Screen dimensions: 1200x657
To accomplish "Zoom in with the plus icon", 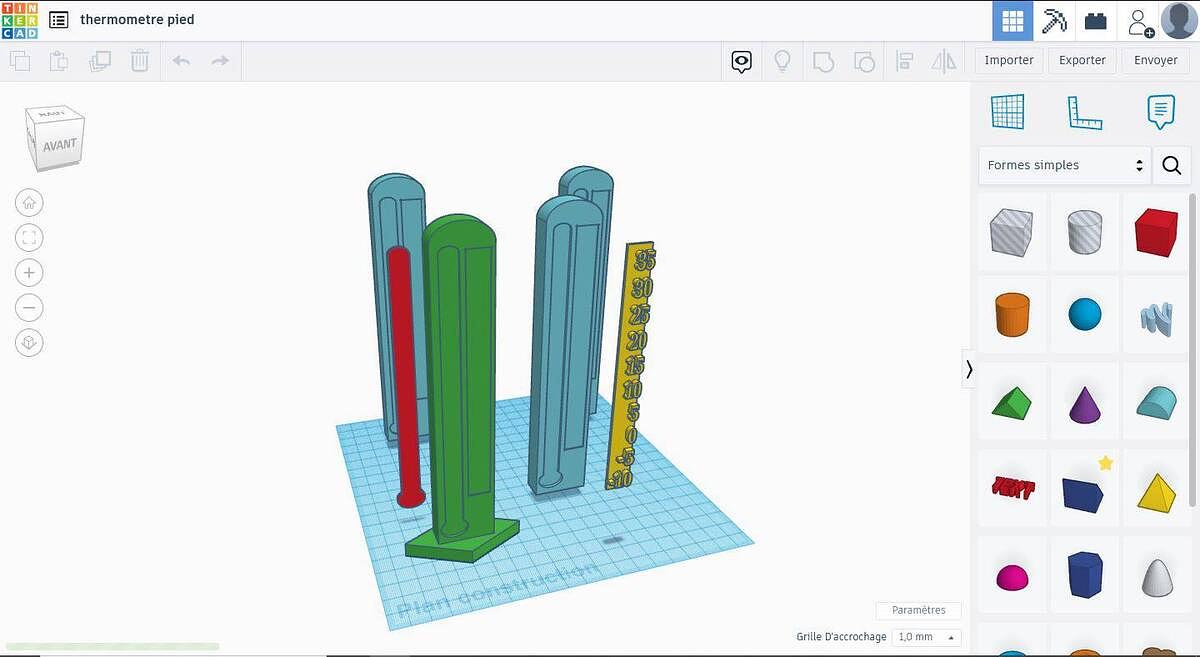I will click(30, 273).
